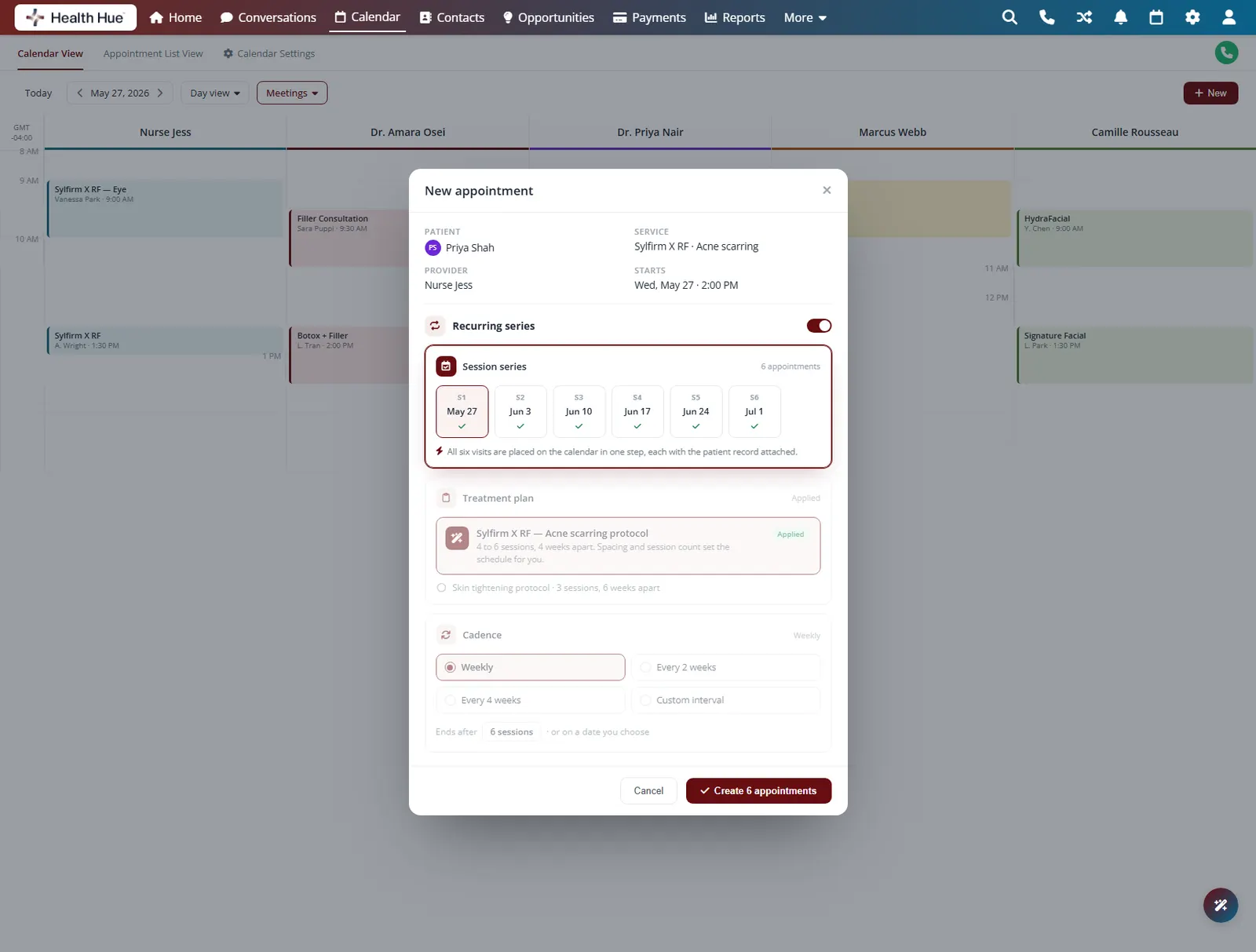This screenshot has height=952, width=1256.
Task: Go to previous day arrow
Action: [x=79, y=93]
